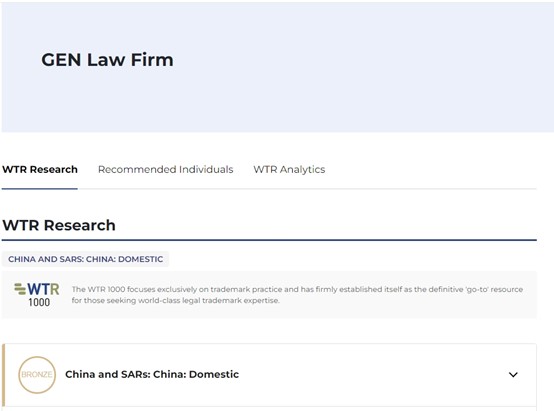Viewport: 554px width, 411px height.
Task: Open the China and SARs: China: Domestic row title
Action: (x=152, y=374)
